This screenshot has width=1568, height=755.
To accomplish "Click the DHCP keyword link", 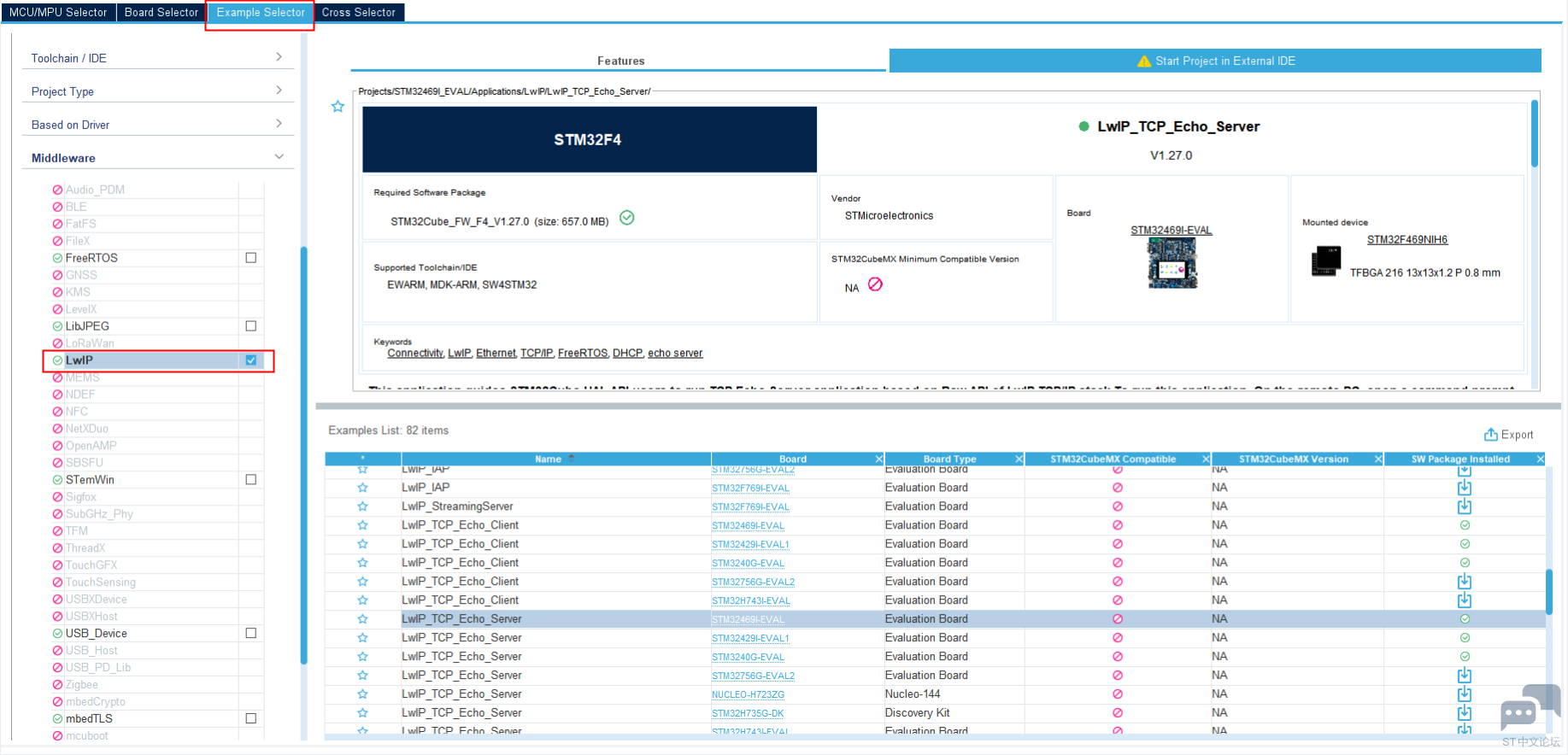I will point(627,354).
